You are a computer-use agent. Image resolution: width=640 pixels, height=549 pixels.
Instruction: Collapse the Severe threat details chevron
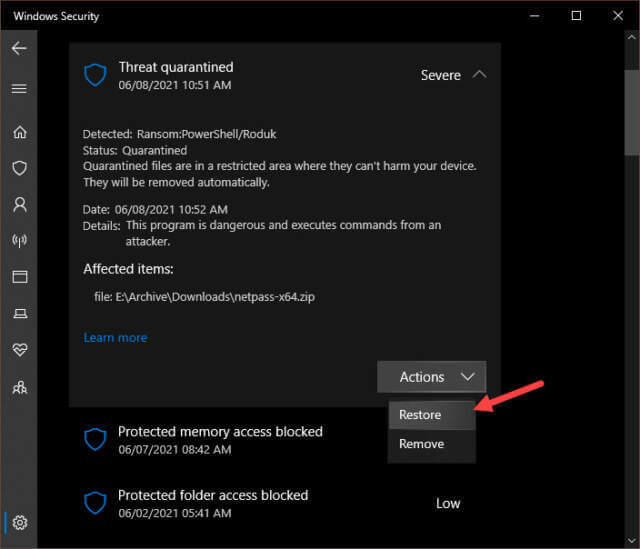pos(480,75)
